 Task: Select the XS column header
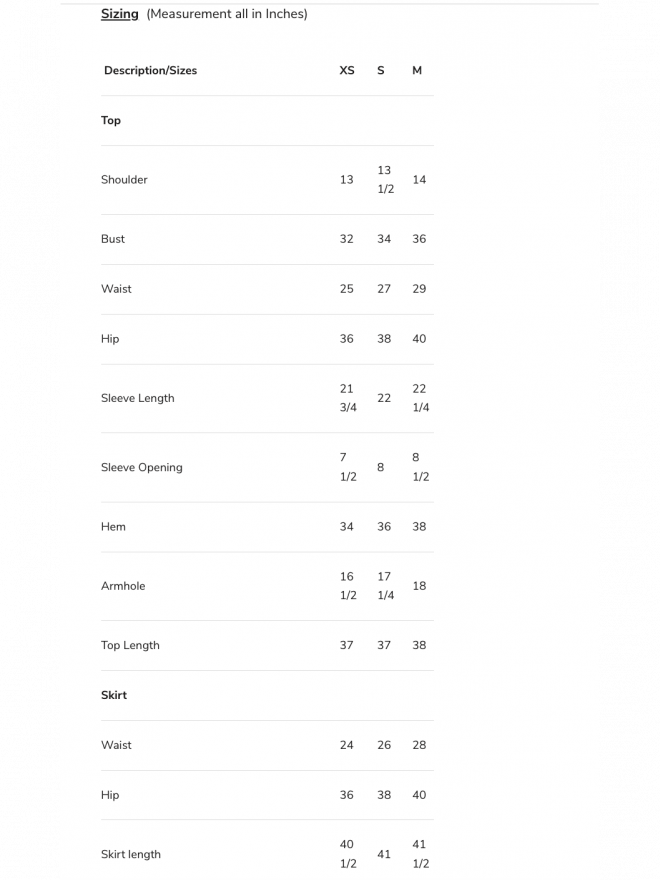coord(347,71)
